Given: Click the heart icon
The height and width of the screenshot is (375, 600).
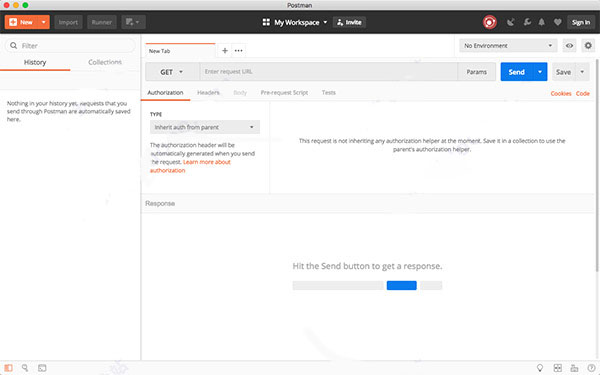Looking at the screenshot, I should (558, 22).
